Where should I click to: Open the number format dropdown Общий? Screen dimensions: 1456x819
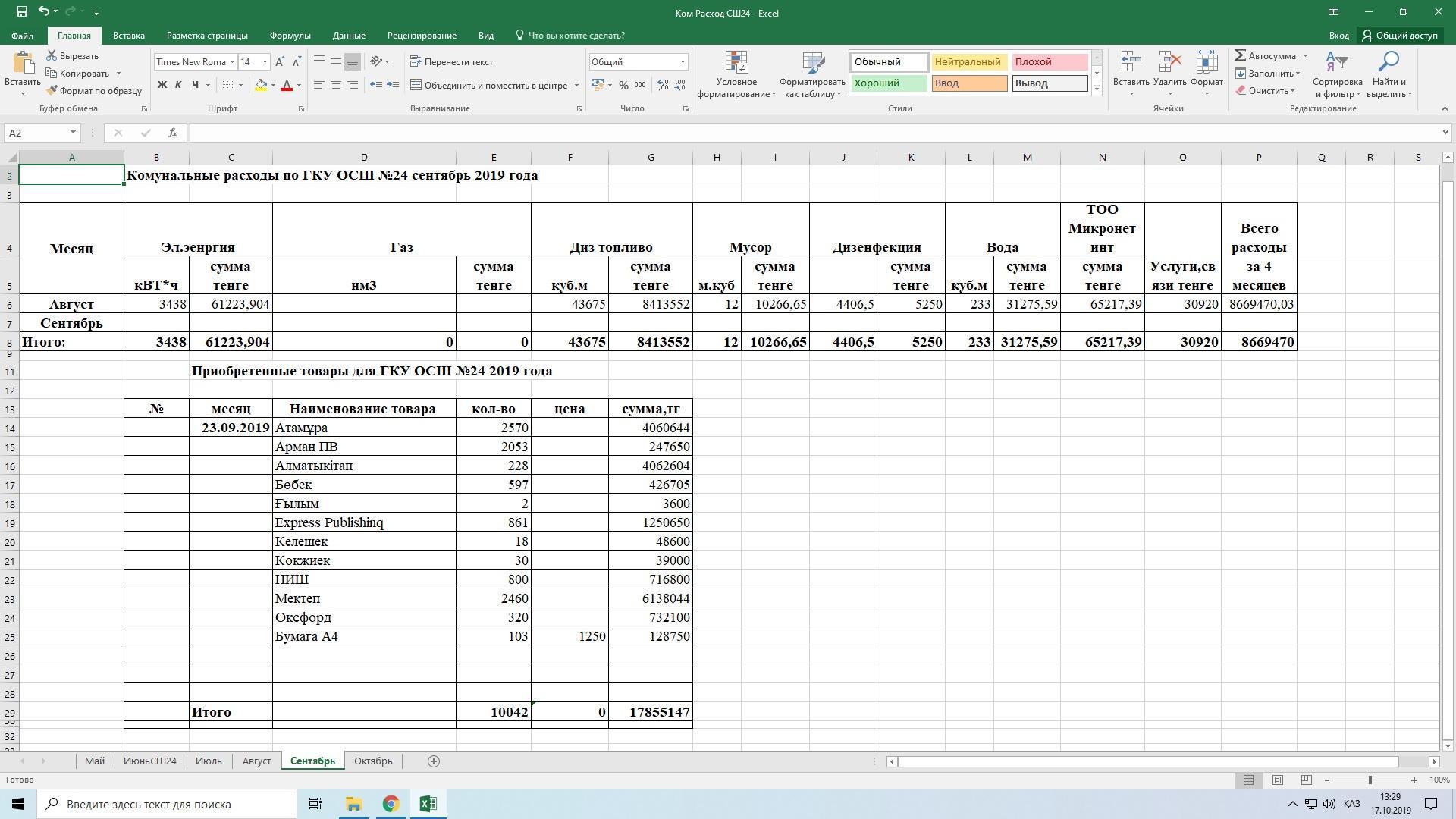pyautogui.click(x=682, y=62)
